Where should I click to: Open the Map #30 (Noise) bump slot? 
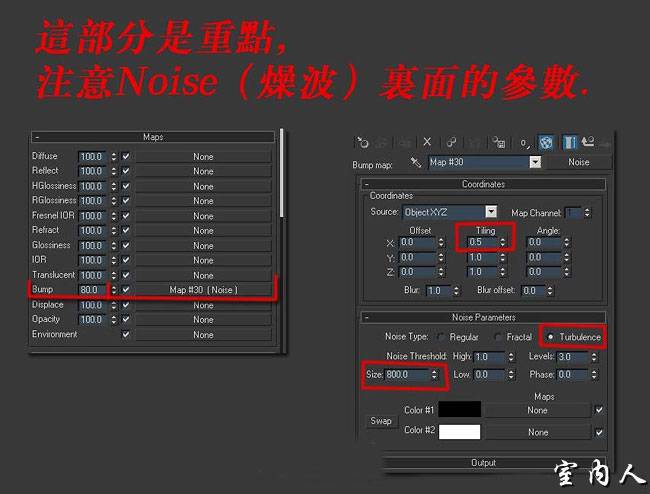click(x=203, y=290)
